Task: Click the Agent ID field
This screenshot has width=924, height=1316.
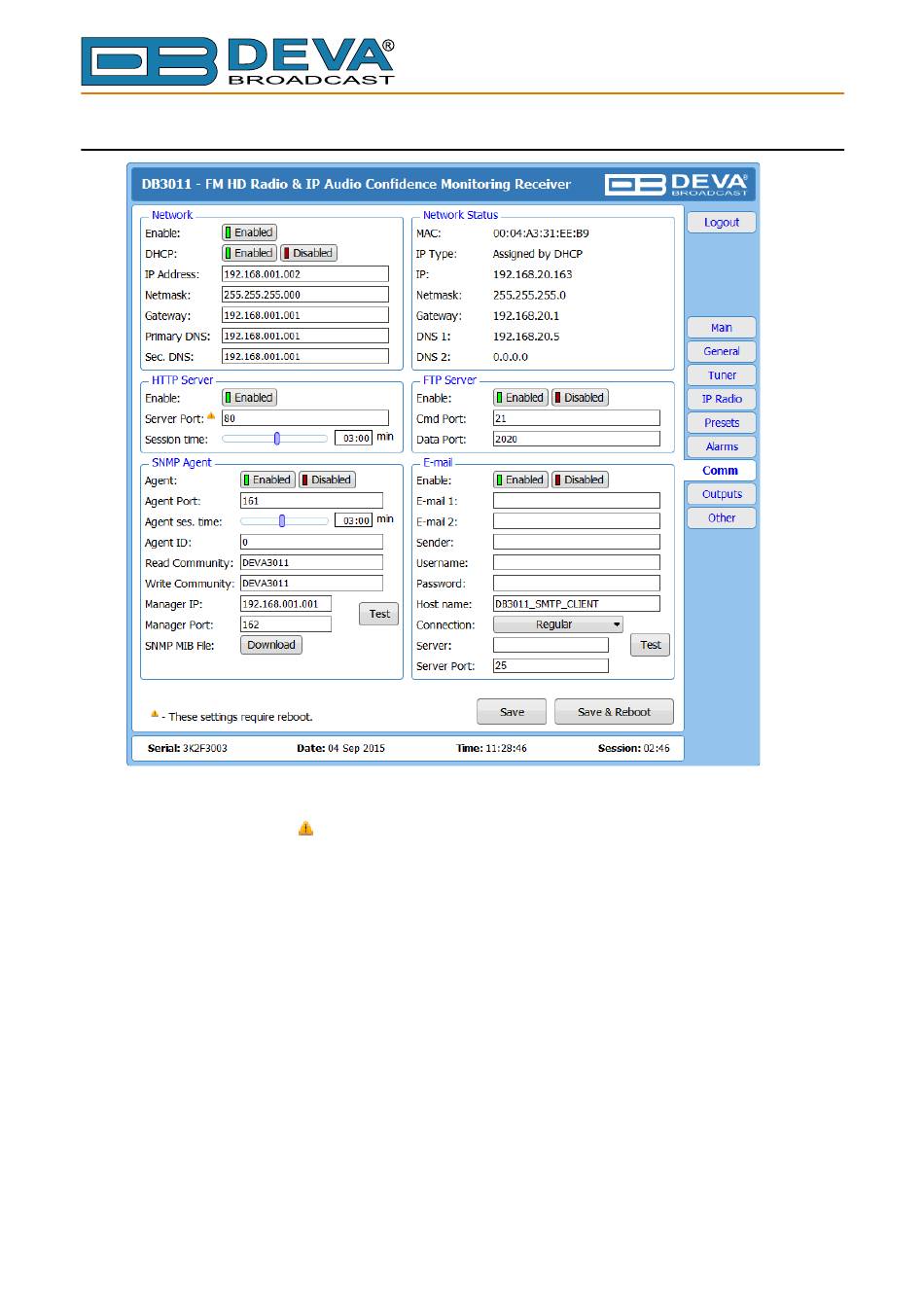Action: (x=311, y=542)
